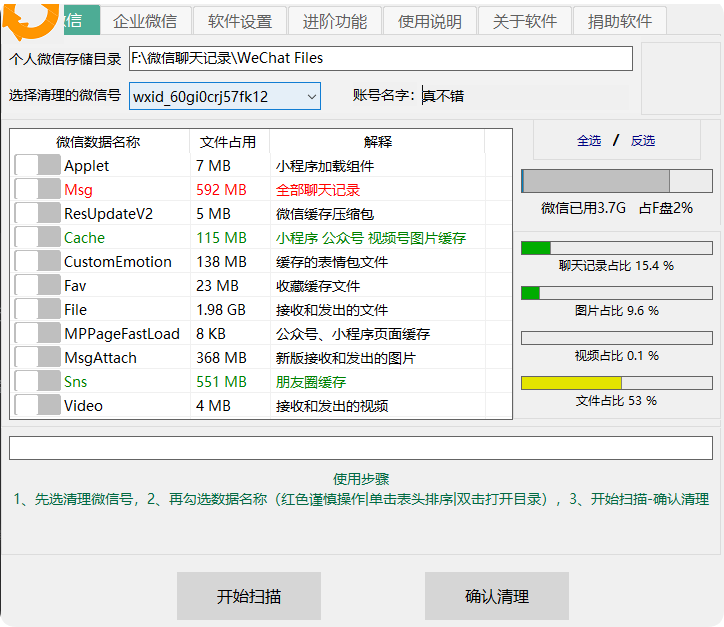Open the 关于软件 tab
Viewport: 724px width, 627px height.
[x=525, y=21]
